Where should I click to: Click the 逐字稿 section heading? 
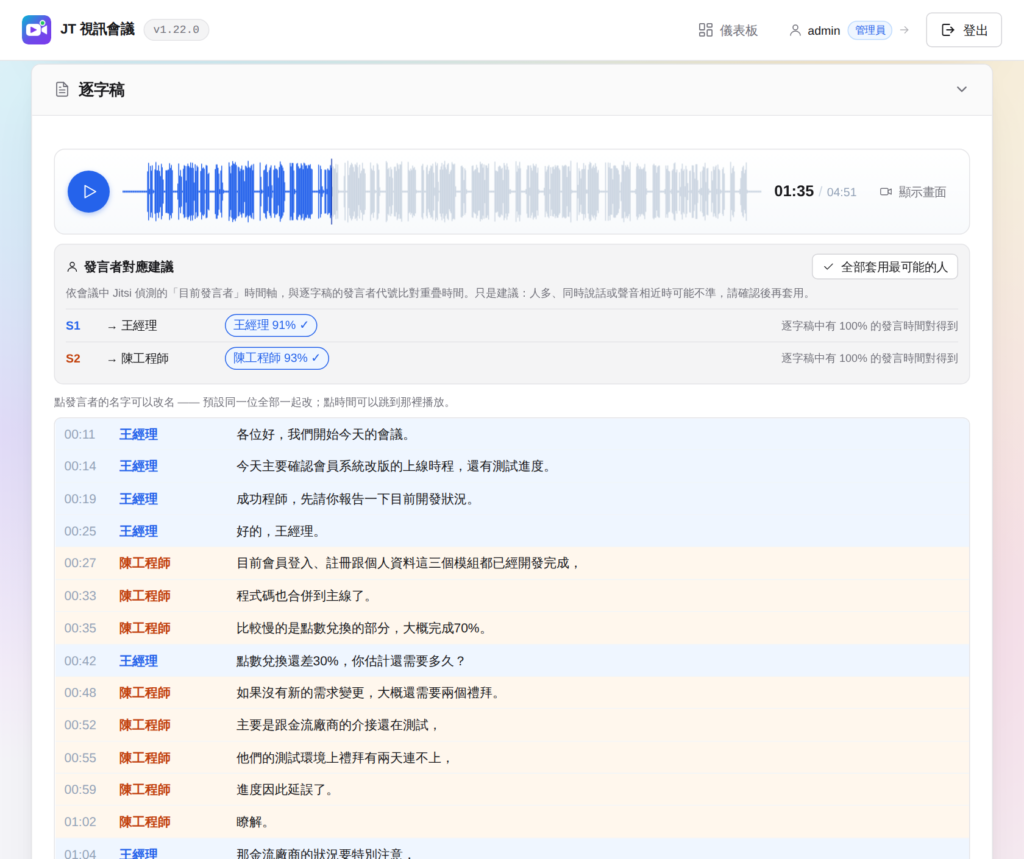101,89
